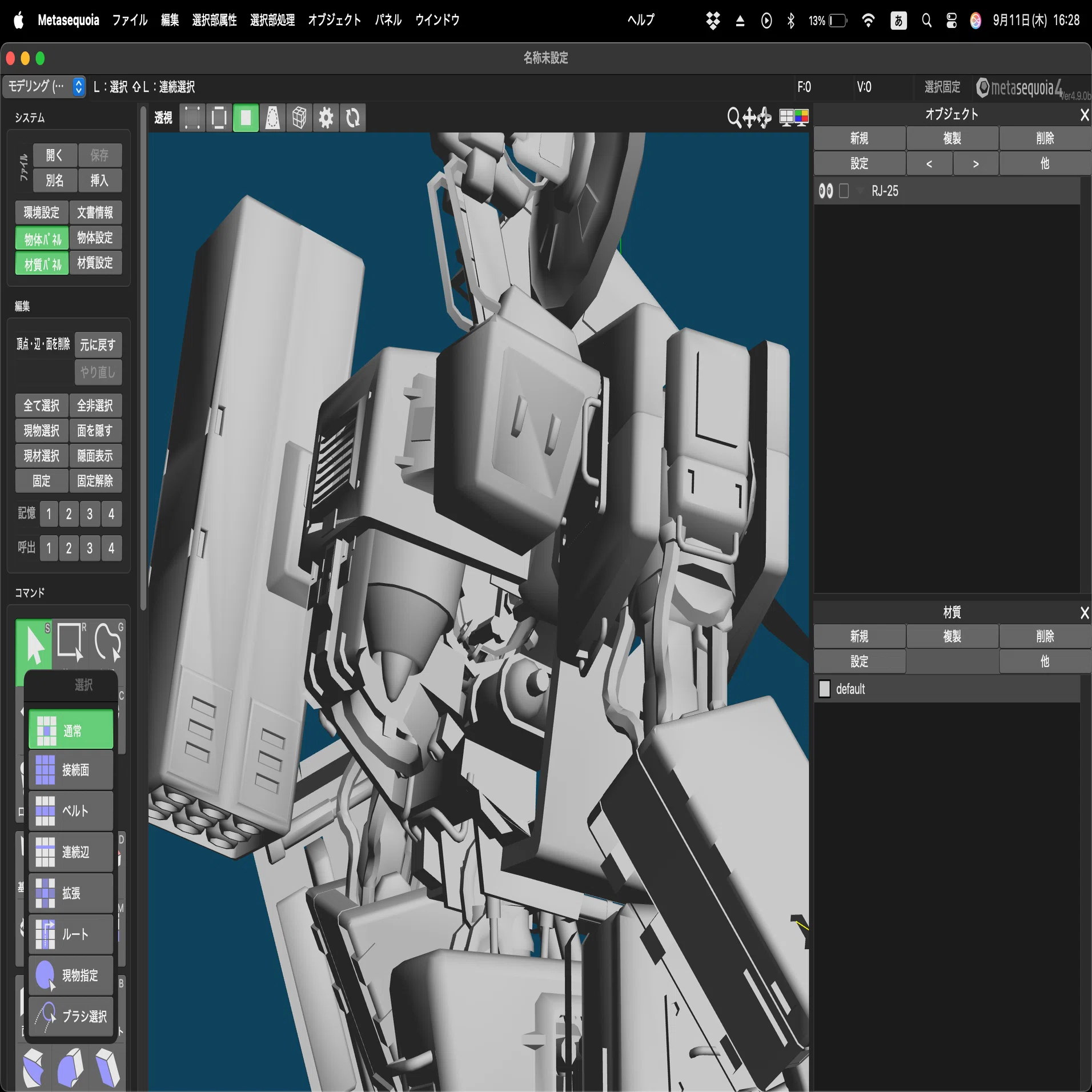The width and height of the screenshot is (1092, 1092).
Task: Toggle visibility eyes of RJ-25 object
Action: (825, 191)
